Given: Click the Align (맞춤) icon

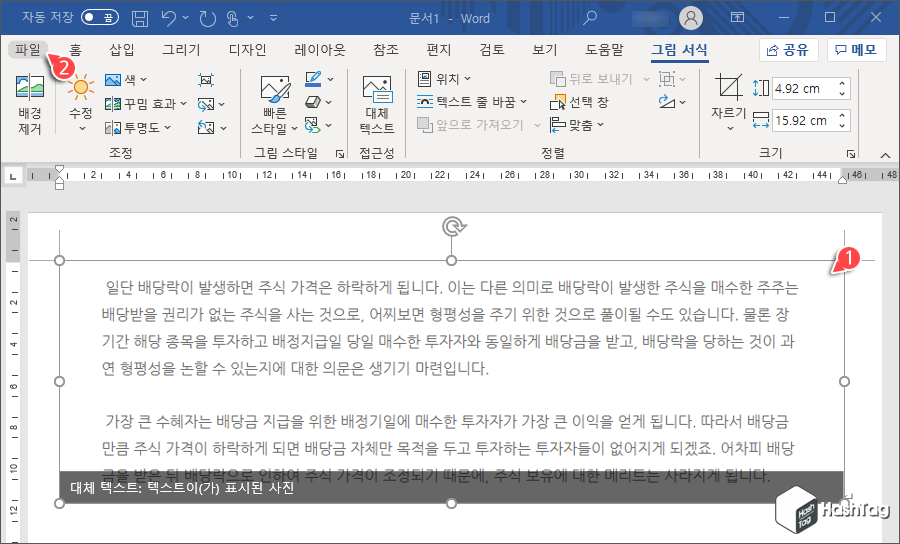Looking at the screenshot, I should point(557,125).
